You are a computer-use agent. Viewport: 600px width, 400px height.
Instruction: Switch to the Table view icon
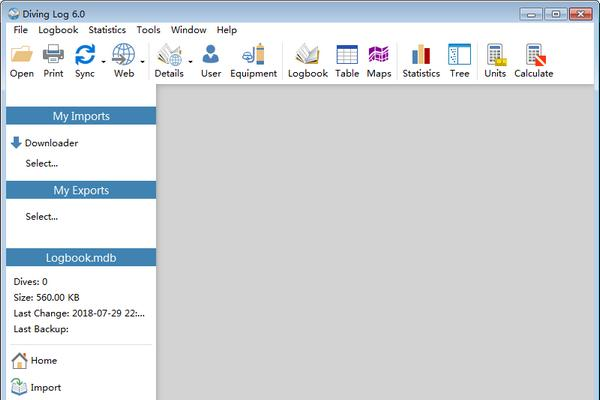pos(347,54)
